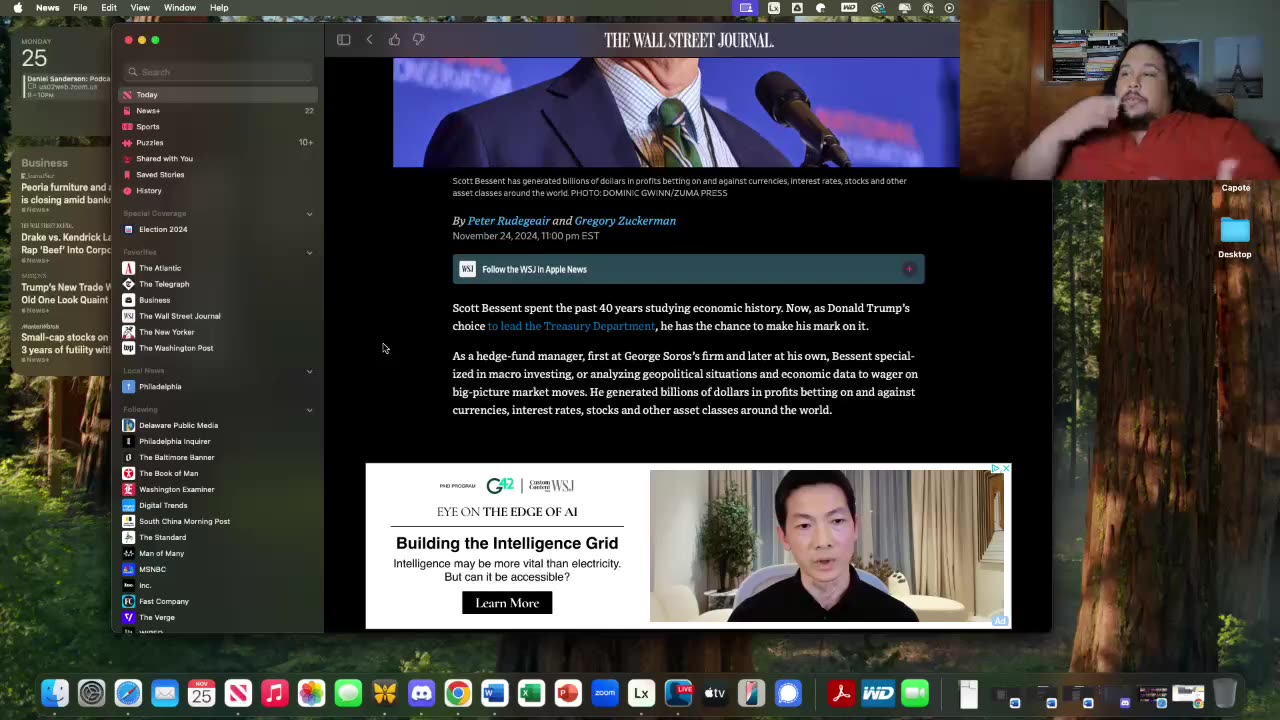The width and height of the screenshot is (1280, 720).
Task: Open MSNBC in Following list
Action: click(x=152, y=569)
